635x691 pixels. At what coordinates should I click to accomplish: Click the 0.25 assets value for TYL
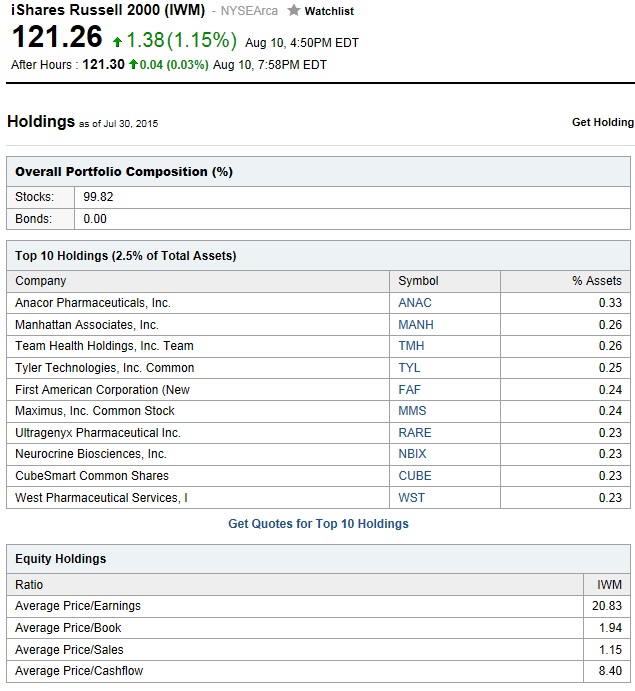tap(610, 368)
